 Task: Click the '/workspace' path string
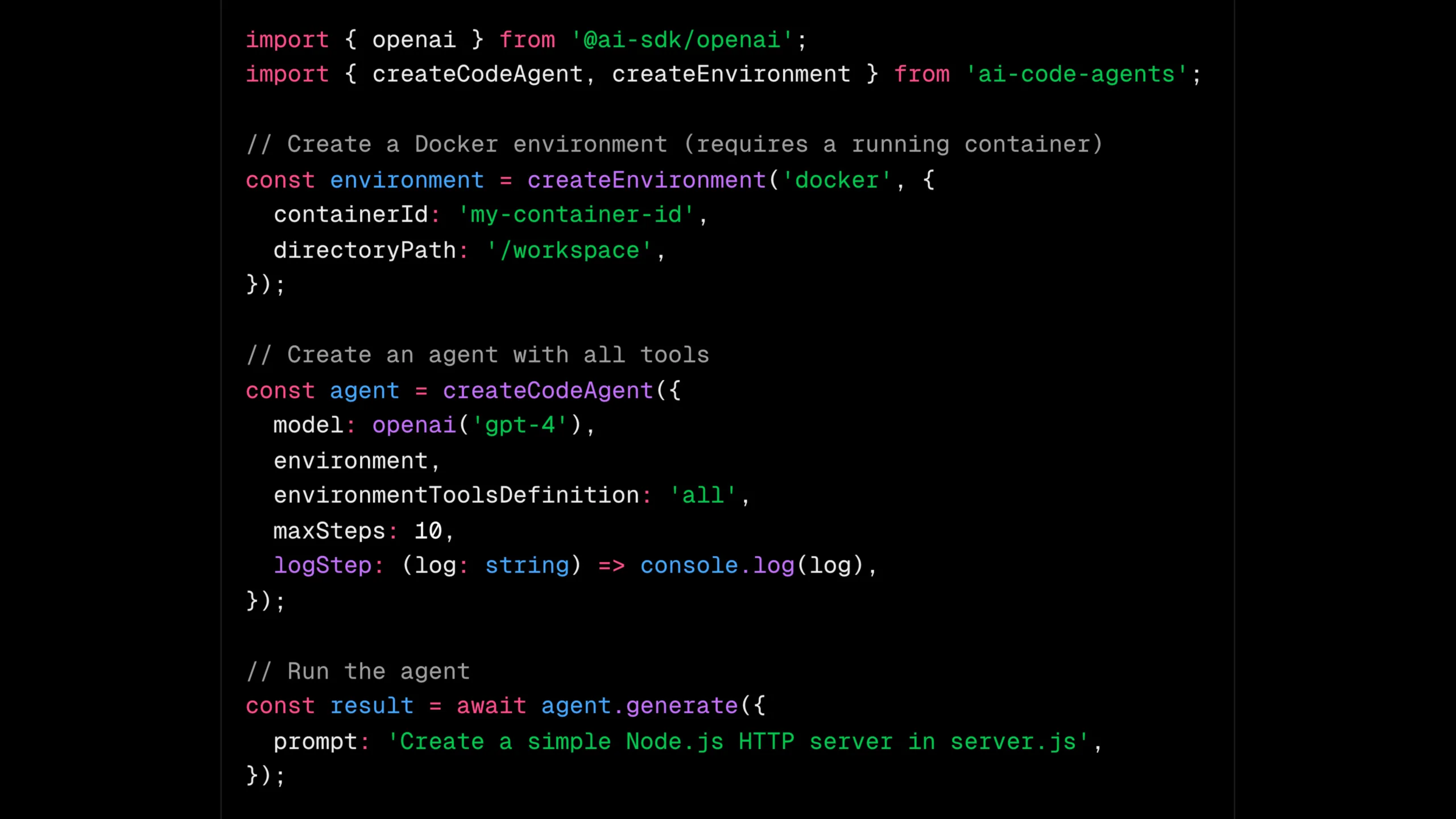tap(569, 250)
